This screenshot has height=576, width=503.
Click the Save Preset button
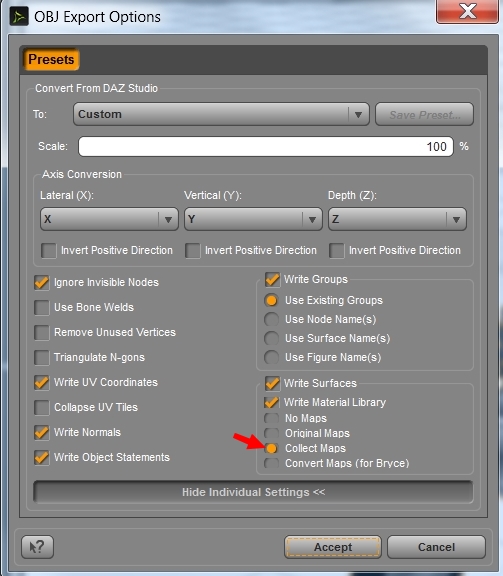(424, 115)
